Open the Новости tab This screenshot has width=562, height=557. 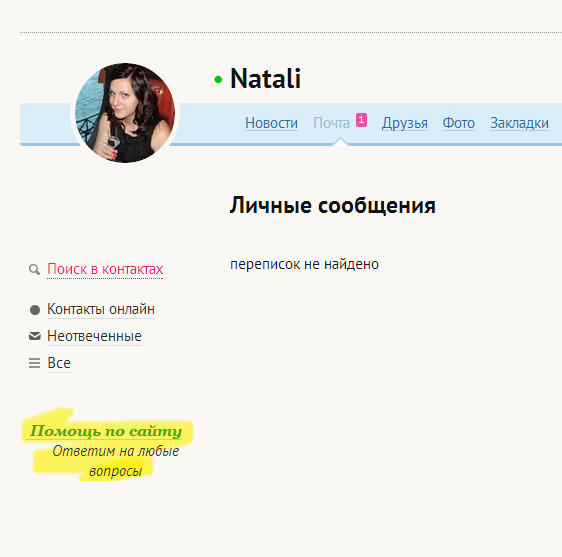[271, 123]
